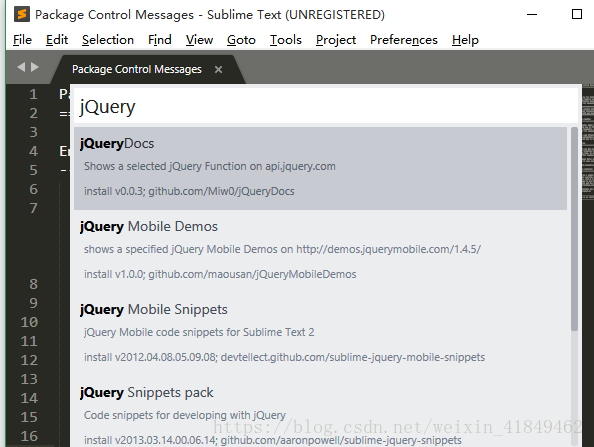
Task: Open the Preferences menu
Action: (404, 40)
